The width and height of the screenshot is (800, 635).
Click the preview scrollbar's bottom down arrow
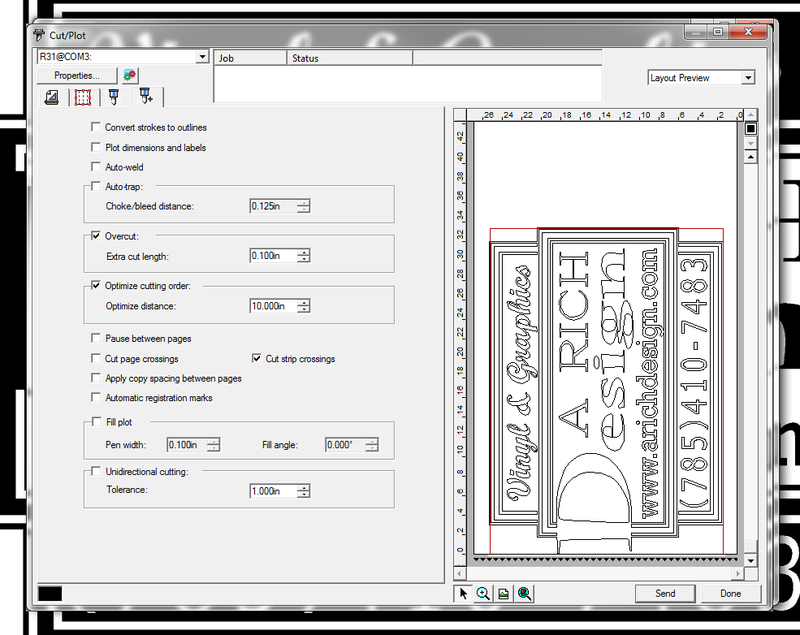pos(751,561)
